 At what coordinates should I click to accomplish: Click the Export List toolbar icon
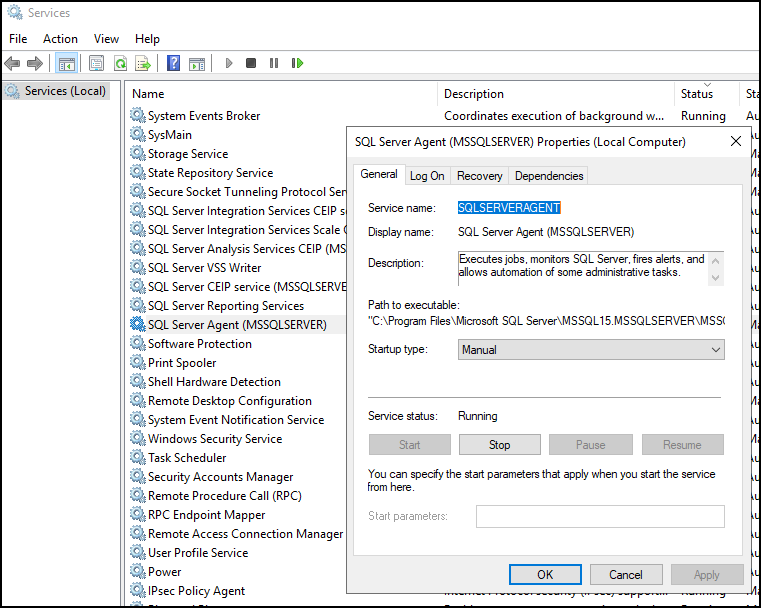[143, 63]
